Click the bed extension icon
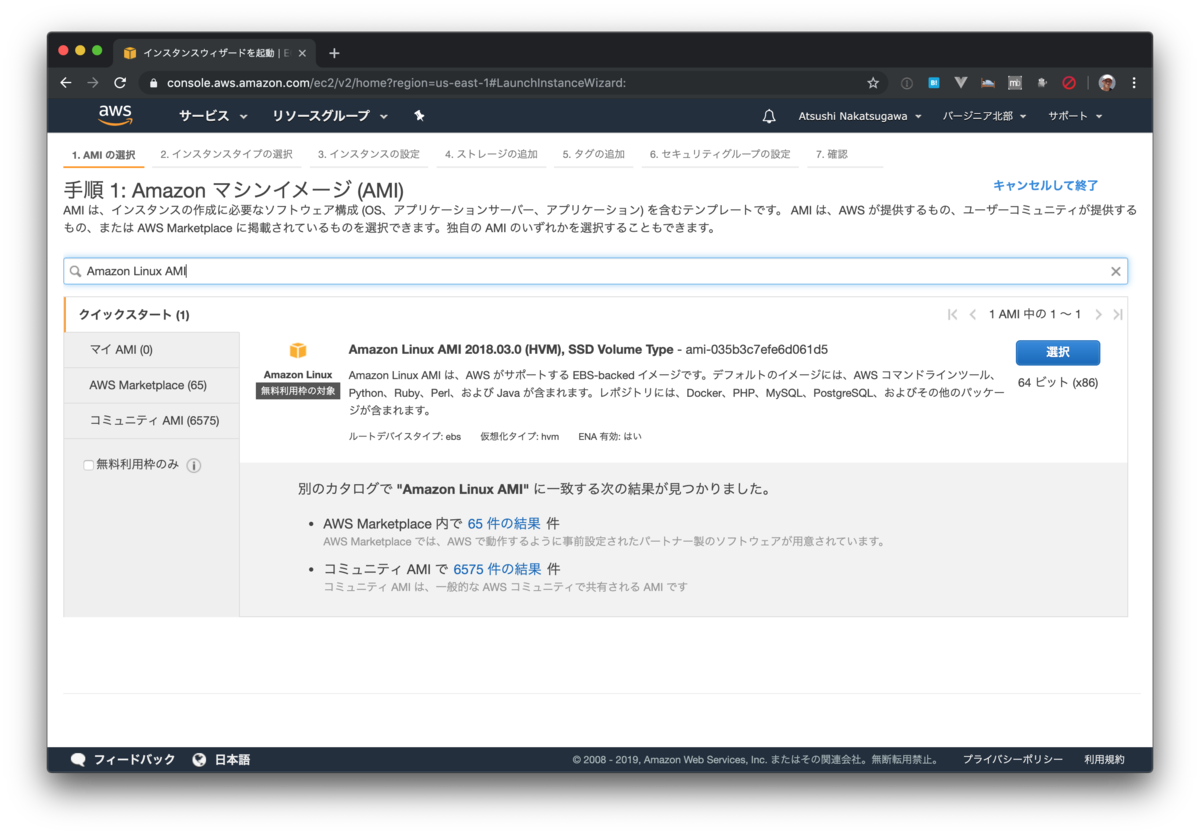 tap(988, 83)
